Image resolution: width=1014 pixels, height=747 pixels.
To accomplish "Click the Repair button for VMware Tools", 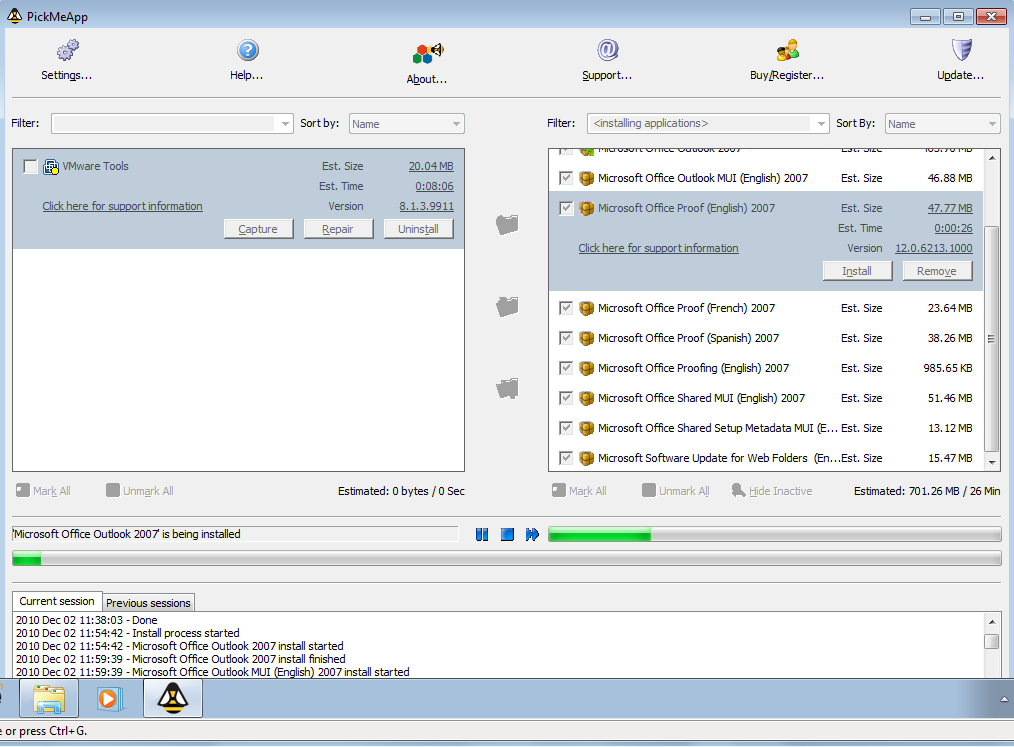I will (338, 229).
